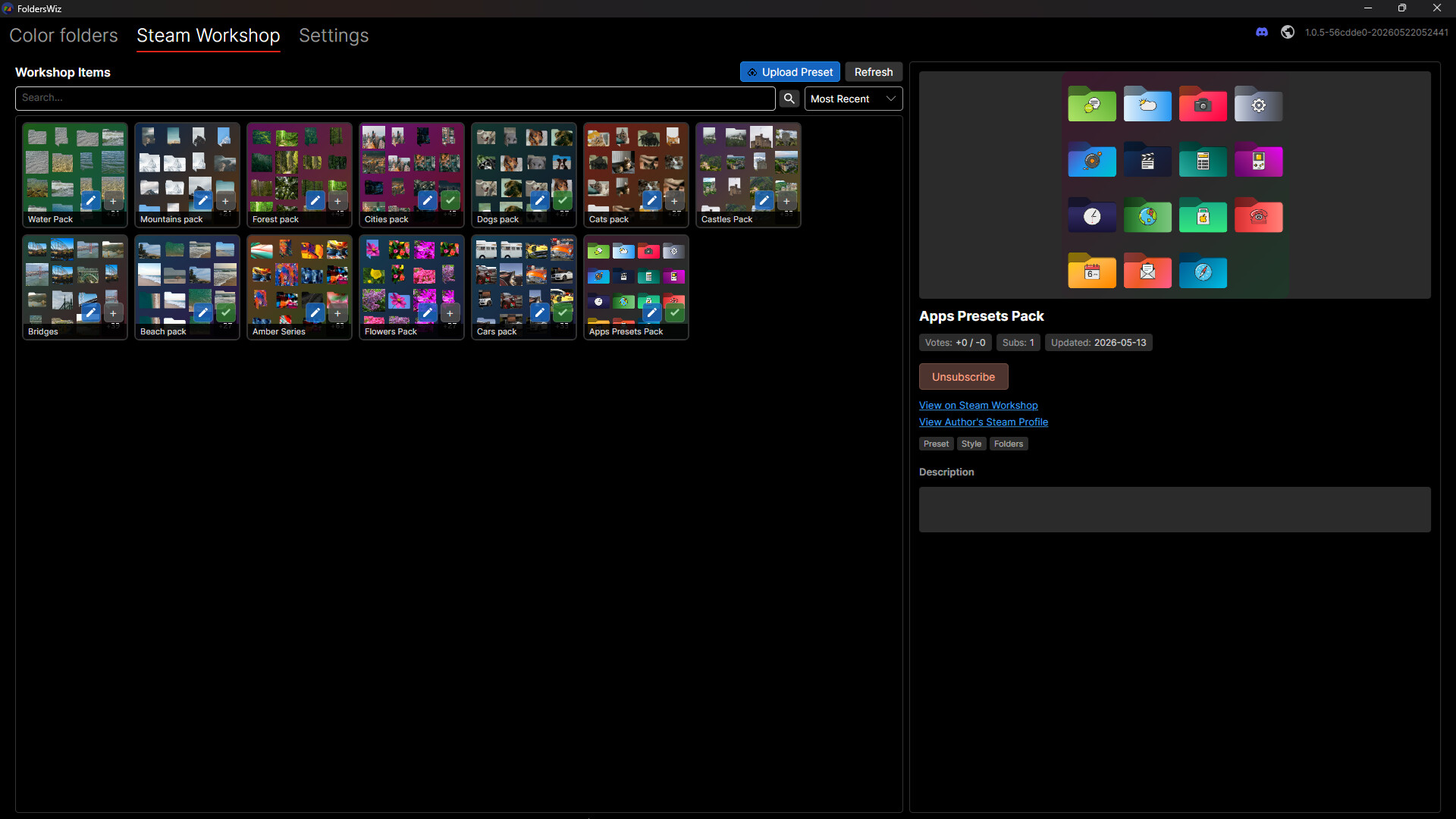
Task: Open View on Steam Workshop link
Action: (x=978, y=406)
